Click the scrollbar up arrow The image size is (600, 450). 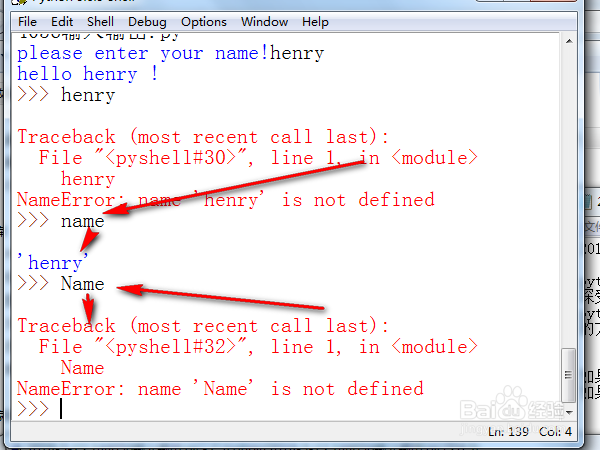(569, 41)
